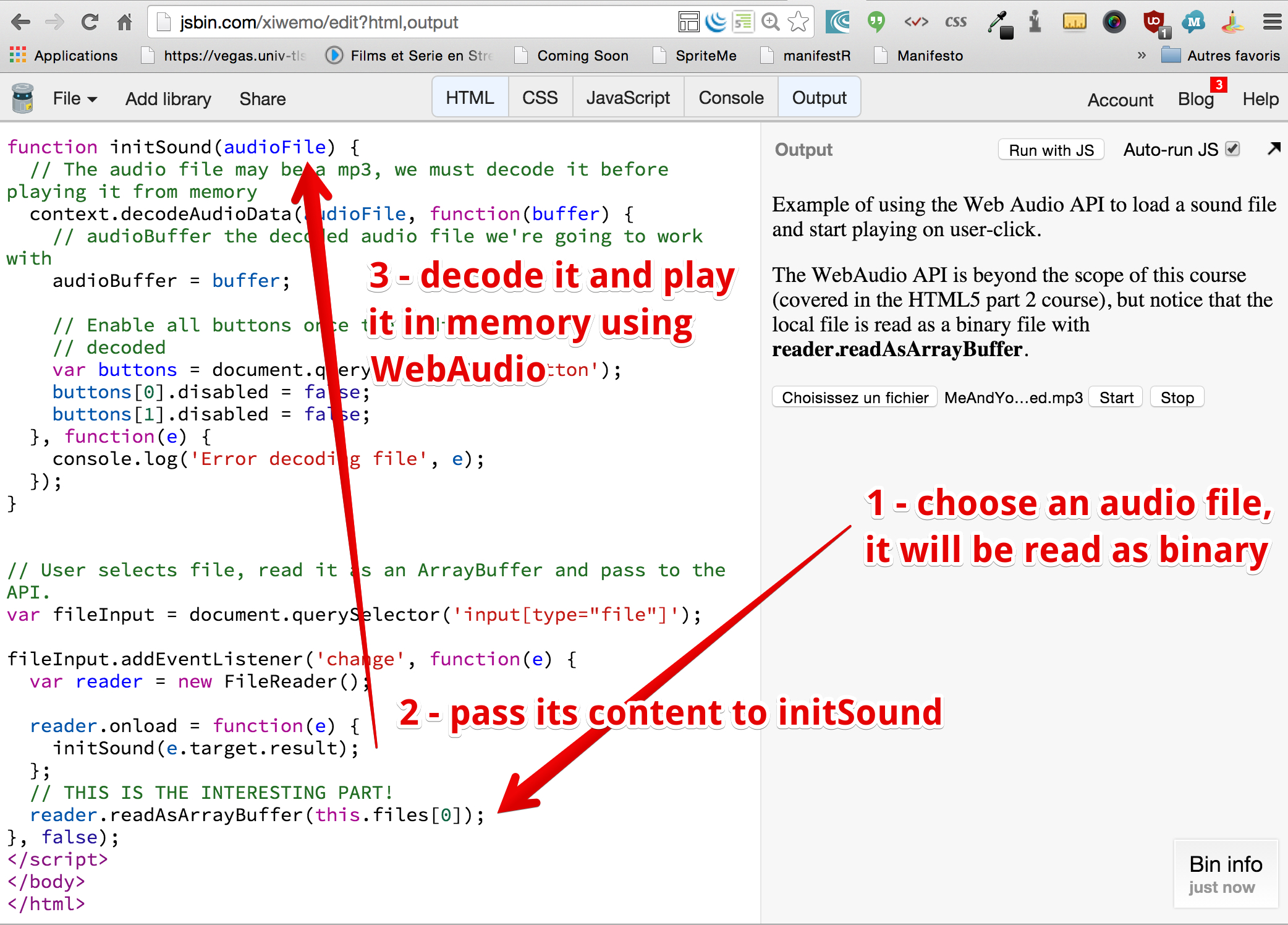Toggle the Output panel tab

[820, 98]
